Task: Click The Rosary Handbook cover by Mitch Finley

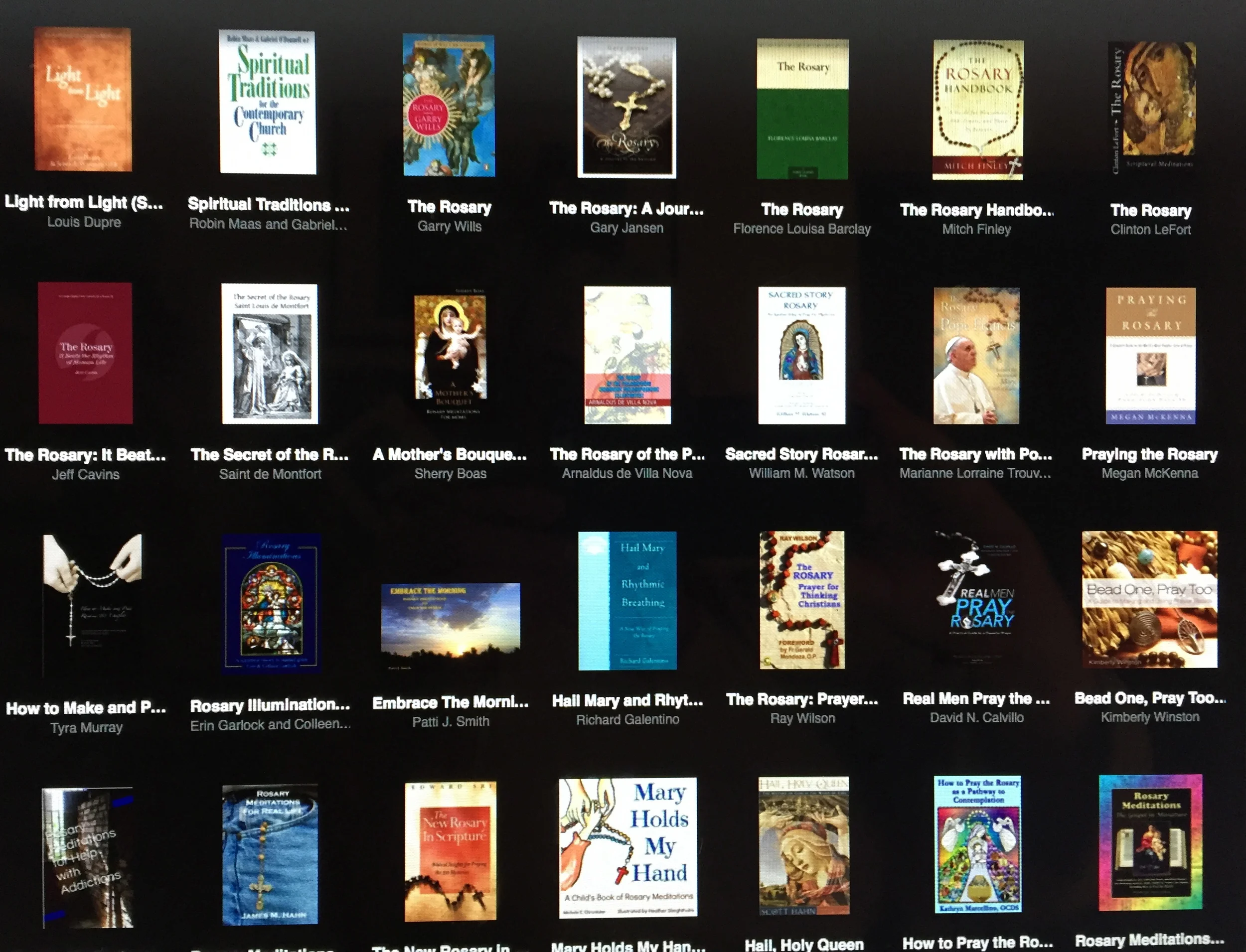Action: click(978, 110)
